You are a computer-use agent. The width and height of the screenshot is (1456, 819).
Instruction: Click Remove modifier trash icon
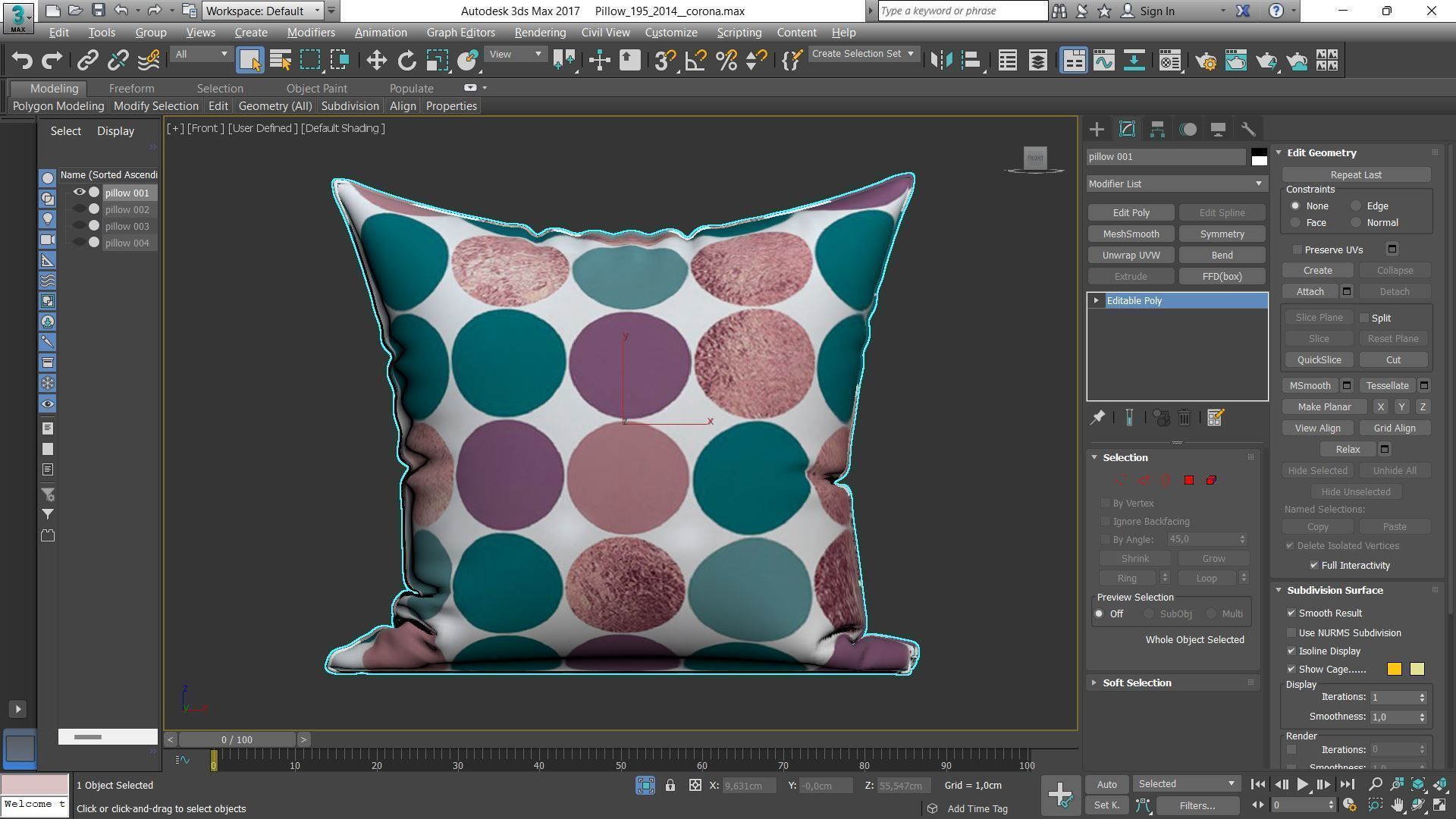[x=1185, y=417]
